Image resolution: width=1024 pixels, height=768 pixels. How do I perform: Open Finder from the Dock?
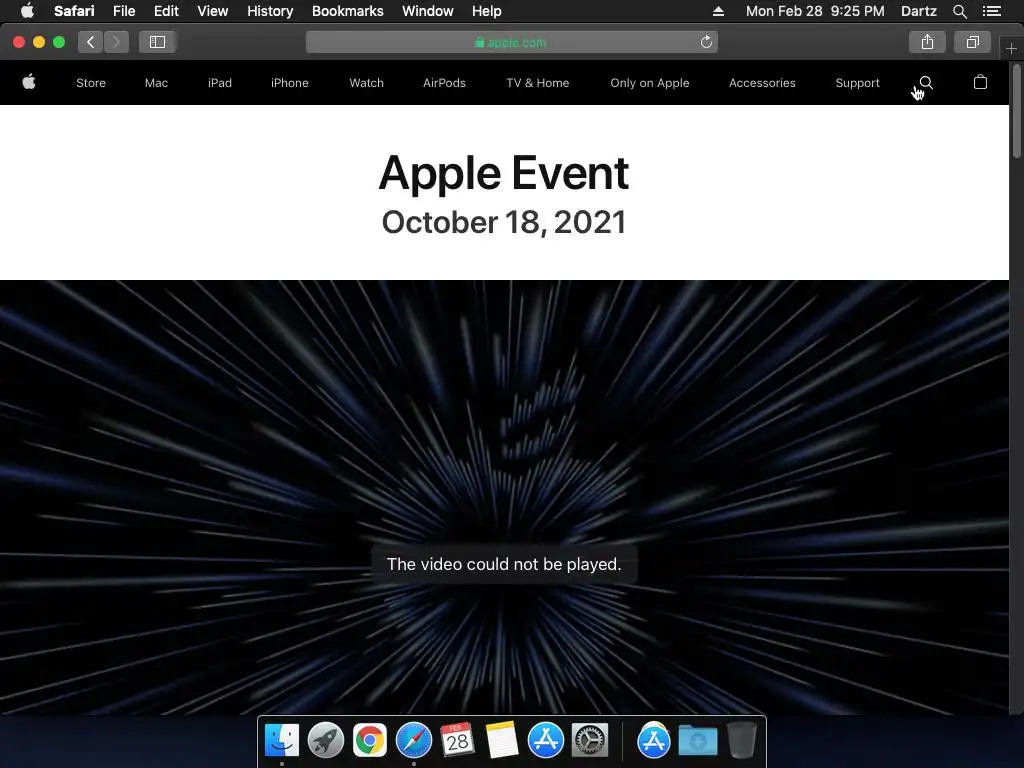282,741
